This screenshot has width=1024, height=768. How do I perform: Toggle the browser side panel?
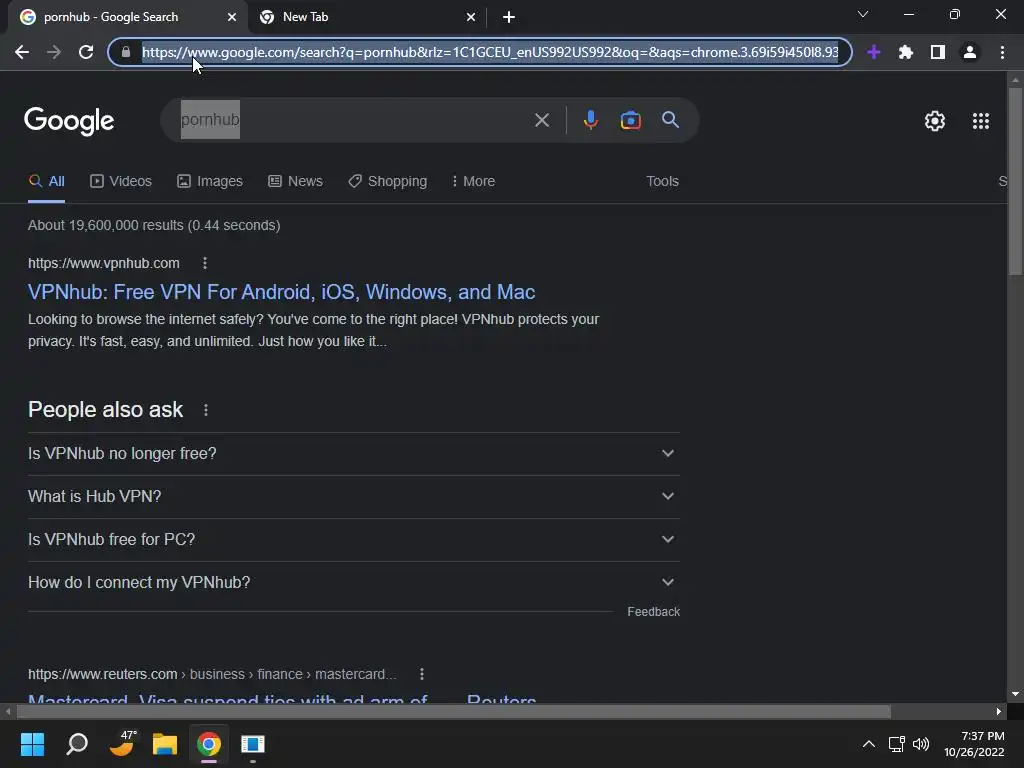click(938, 52)
